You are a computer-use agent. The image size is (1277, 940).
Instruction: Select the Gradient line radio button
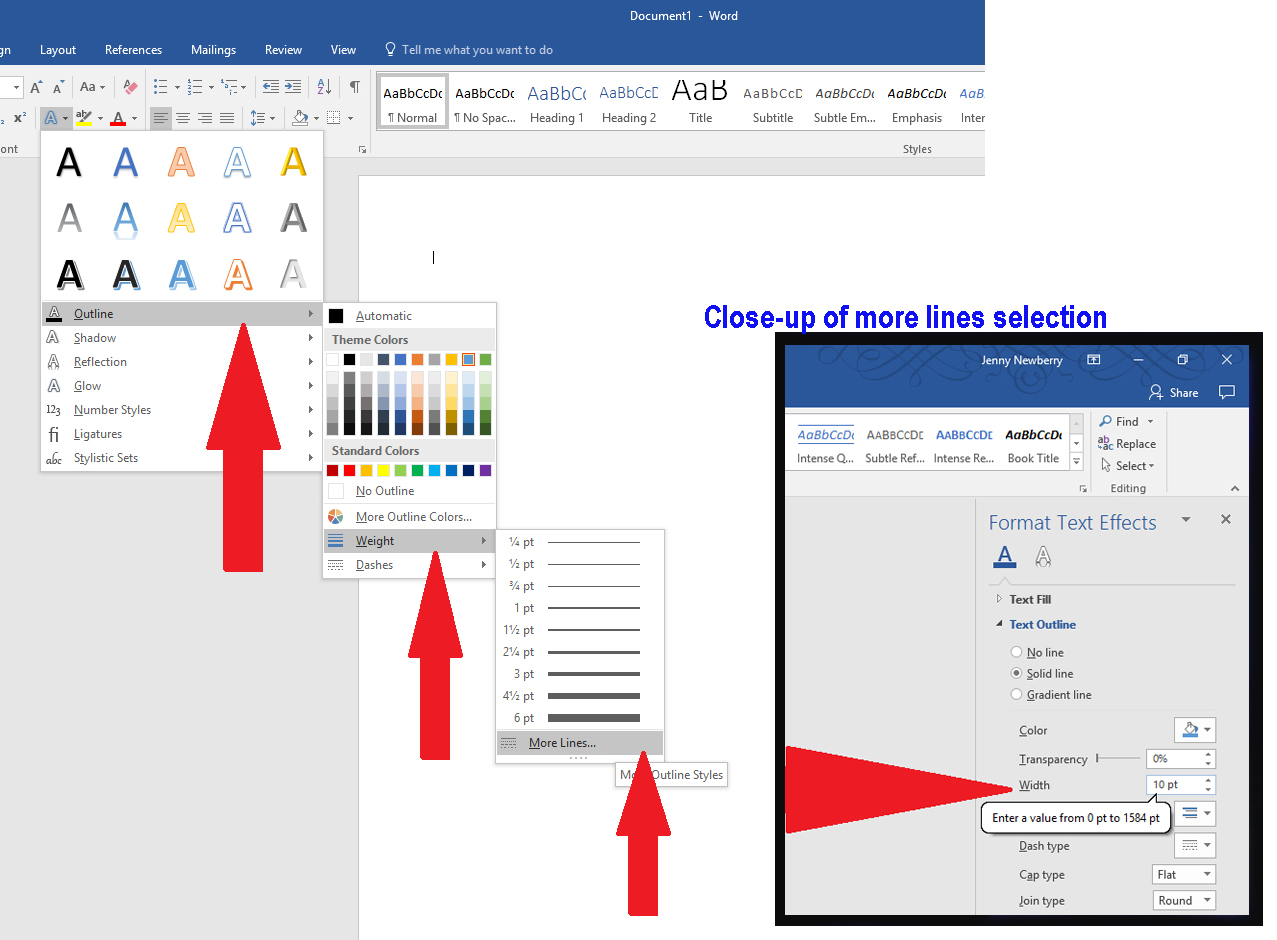[1017, 694]
